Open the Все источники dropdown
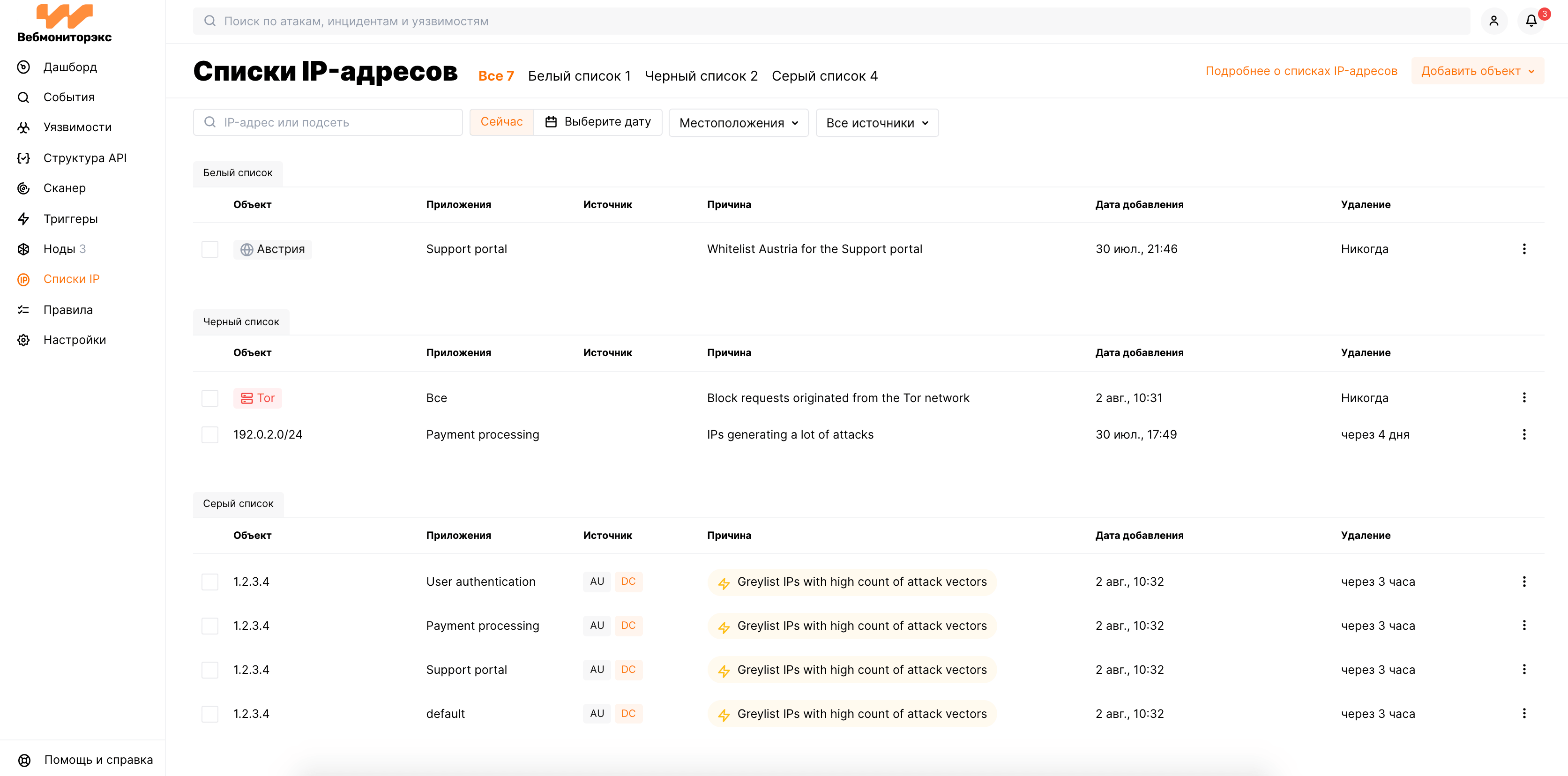 click(x=876, y=123)
